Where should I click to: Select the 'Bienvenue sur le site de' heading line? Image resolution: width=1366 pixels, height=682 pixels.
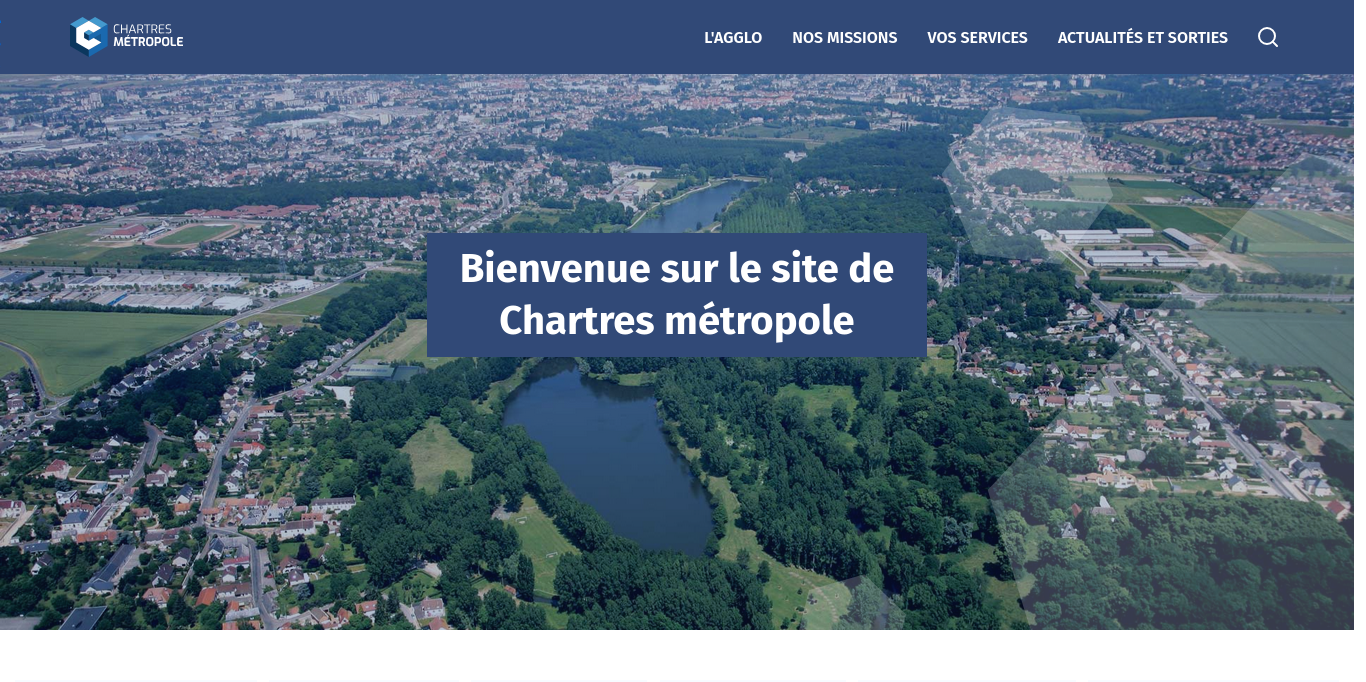click(x=676, y=269)
